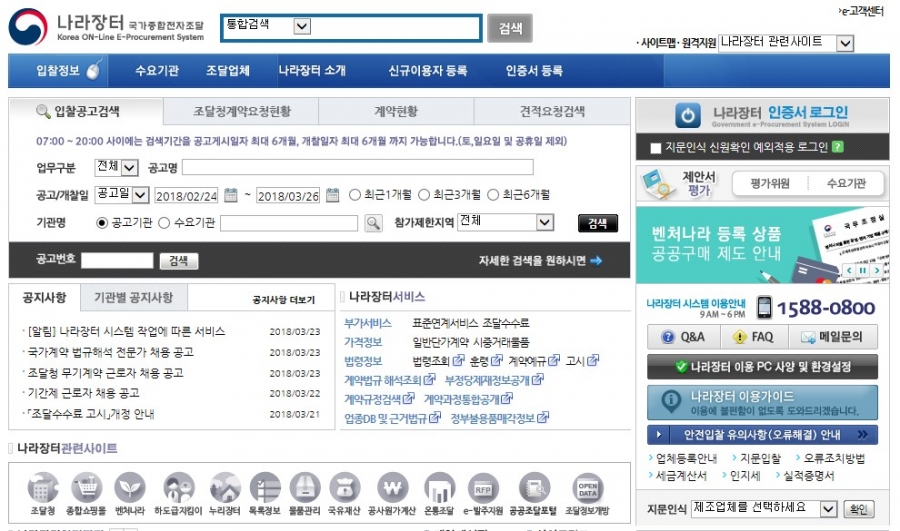This screenshot has height=531, width=900.
Task: Switch to 조달청계약요청현황 tab
Action: point(241,111)
